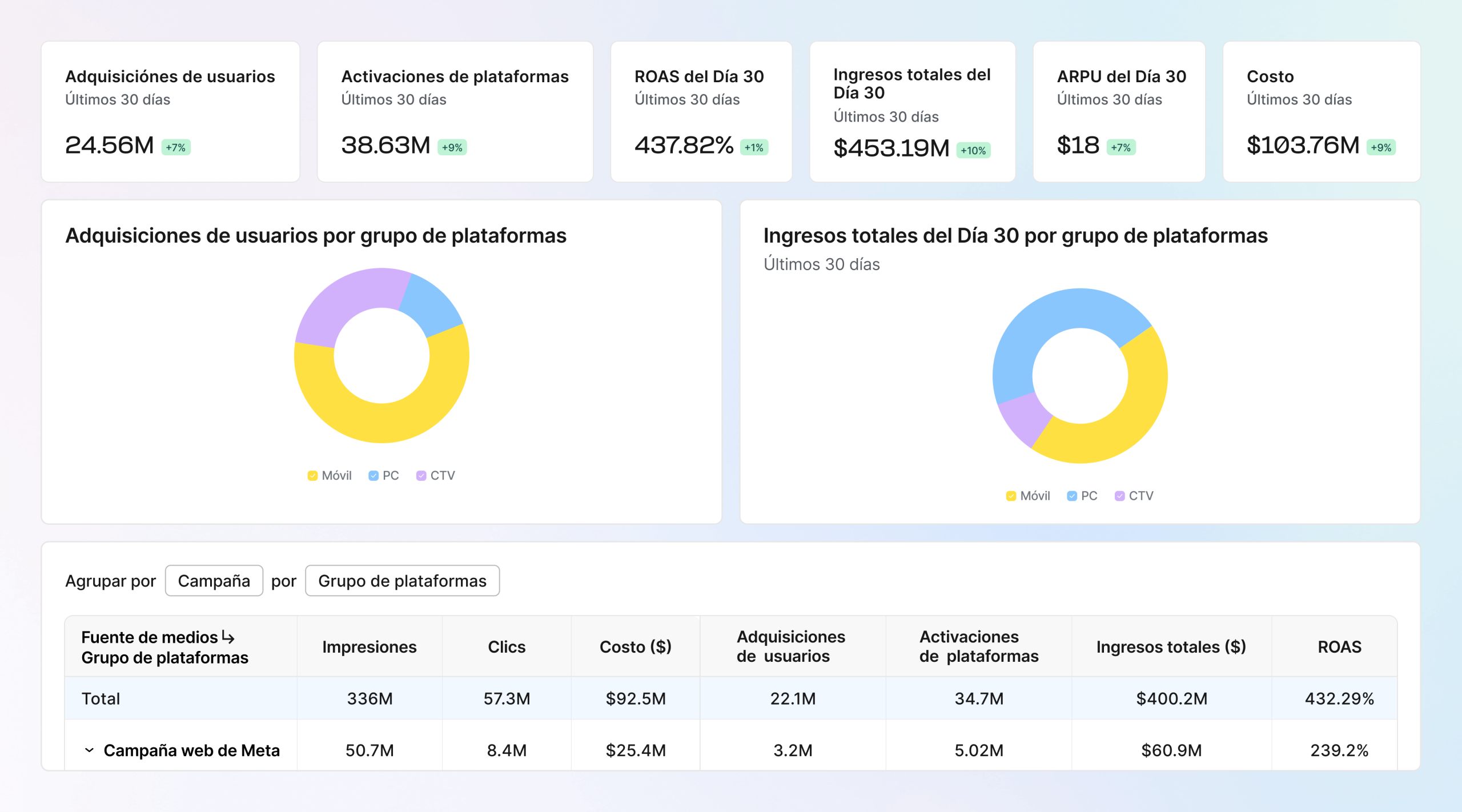
Task: Toggle Móvil in the revenue chart legend
Action: (x=1011, y=496)
